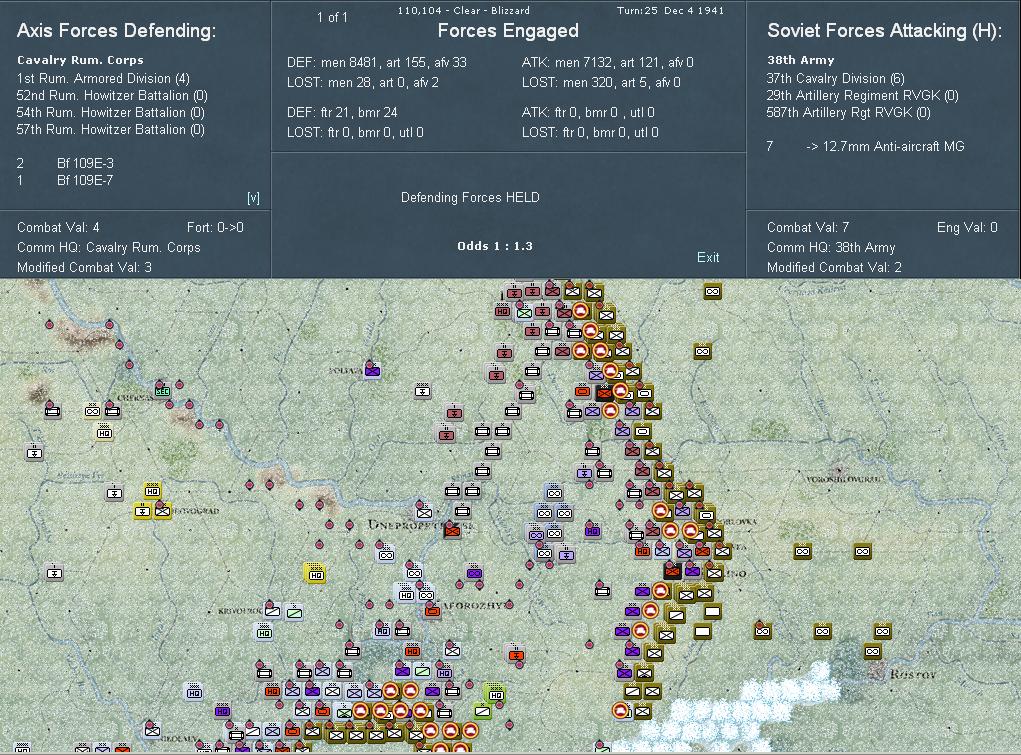Select 52nd Rum. Howitzer Battalion (0)
1021x755 pixels.
(x=112, y=95)
